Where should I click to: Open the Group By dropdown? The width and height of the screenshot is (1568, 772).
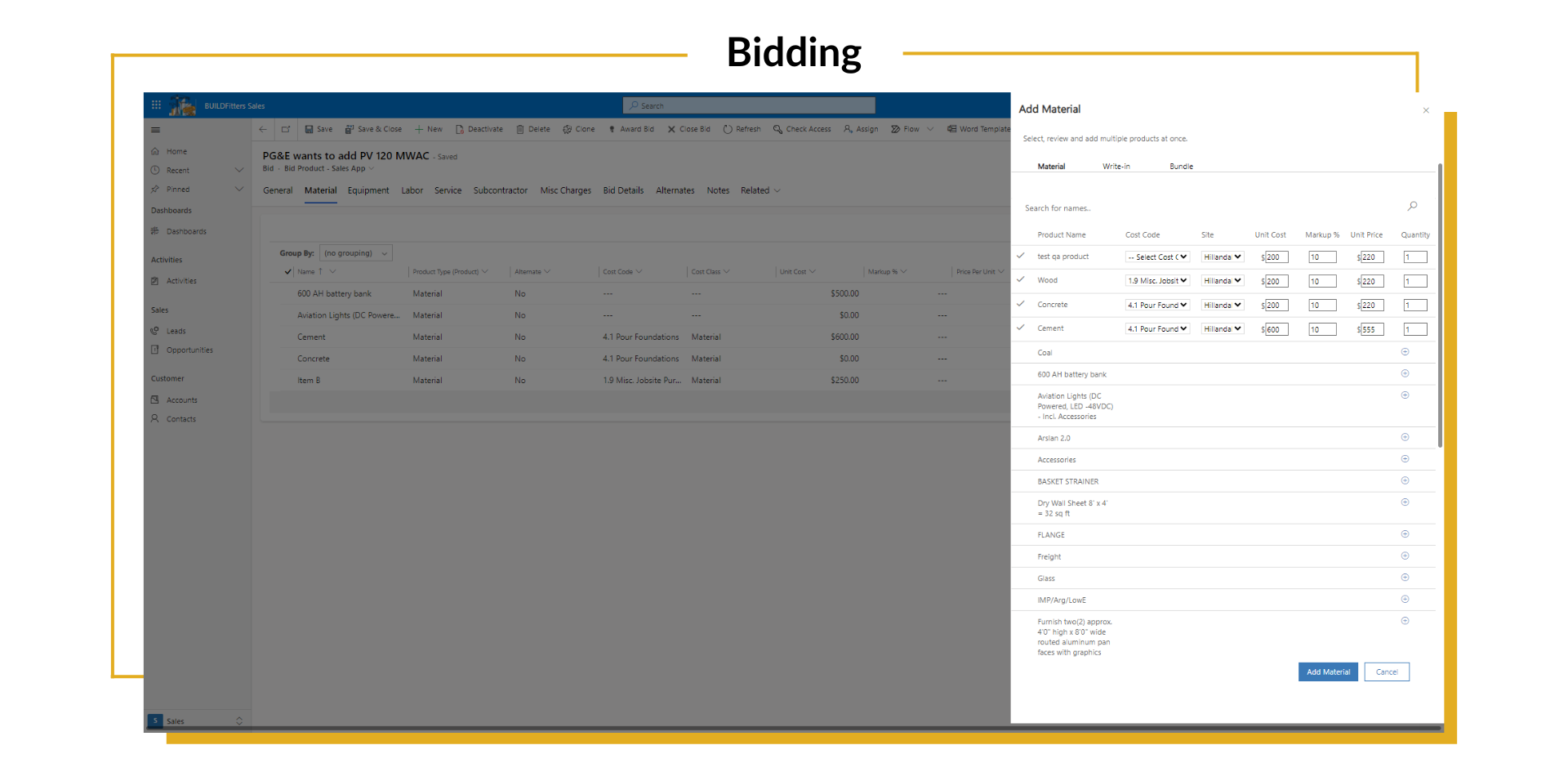(x=355, y=253)
